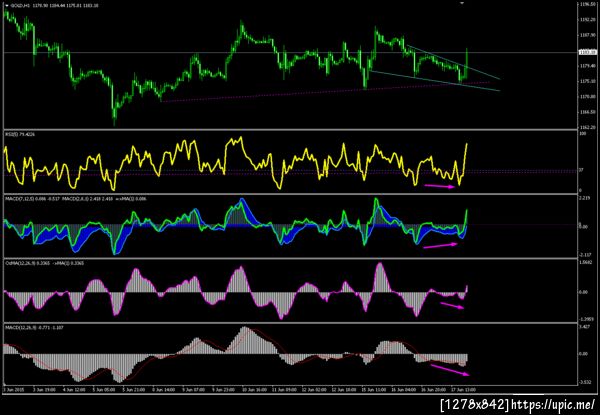Click the 1196.50 price scale label
Image resolution: width=600 pixels, height=415 pixels.
(587, 5)
